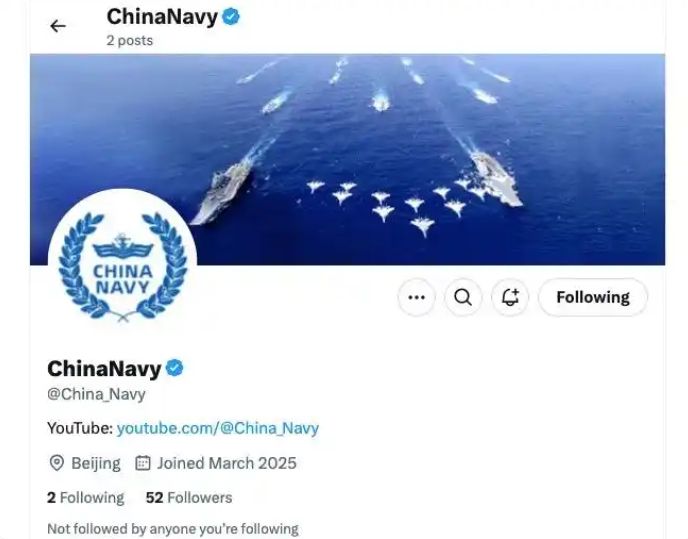Click the ChinaNavy display name in profile
688x539 pixels.
click(104, 369)
